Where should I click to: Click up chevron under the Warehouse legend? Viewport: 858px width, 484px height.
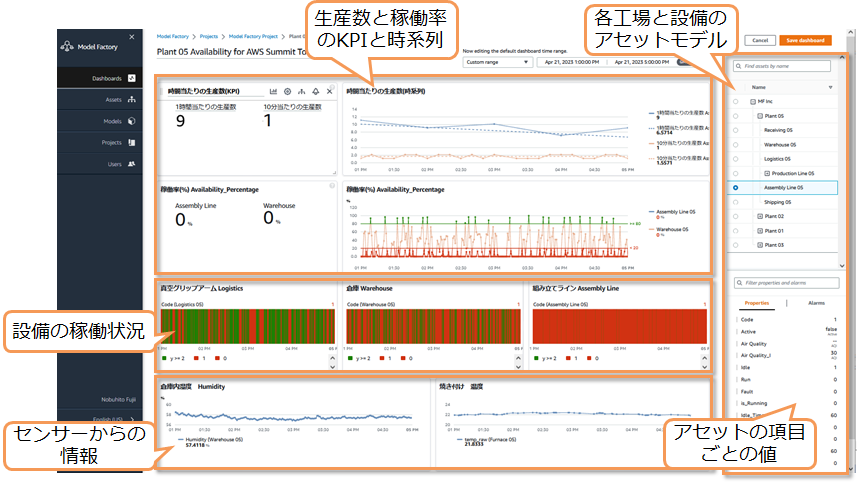(x=518, y=359)
